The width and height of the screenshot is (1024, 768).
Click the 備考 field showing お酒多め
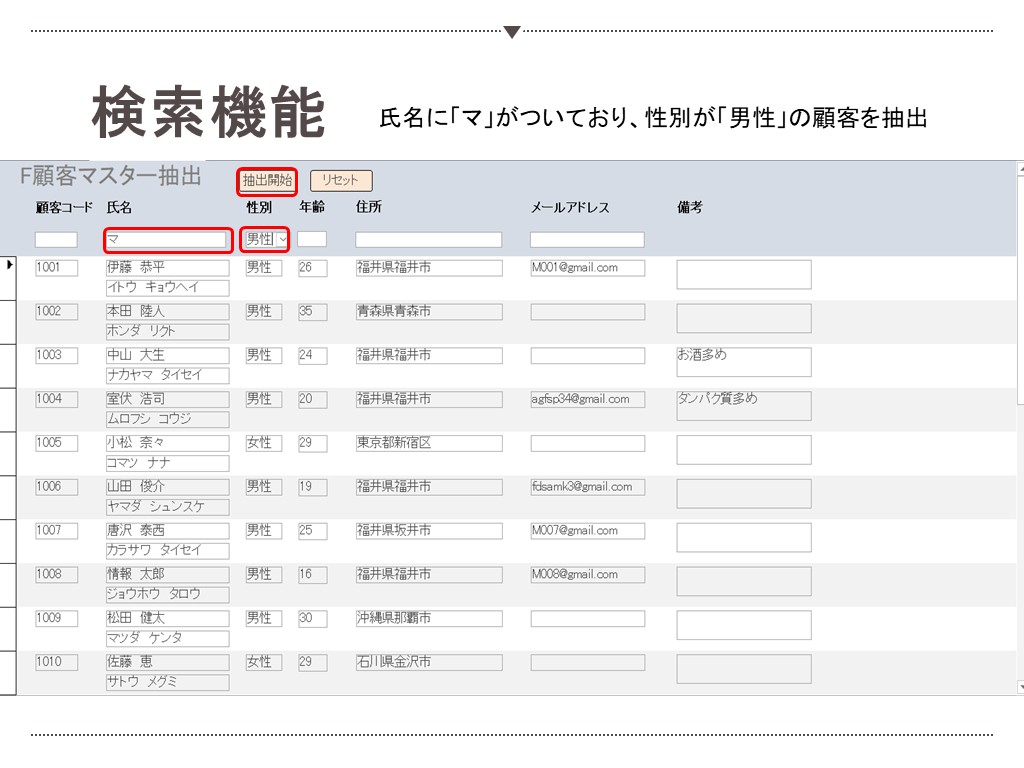(743, 362)
